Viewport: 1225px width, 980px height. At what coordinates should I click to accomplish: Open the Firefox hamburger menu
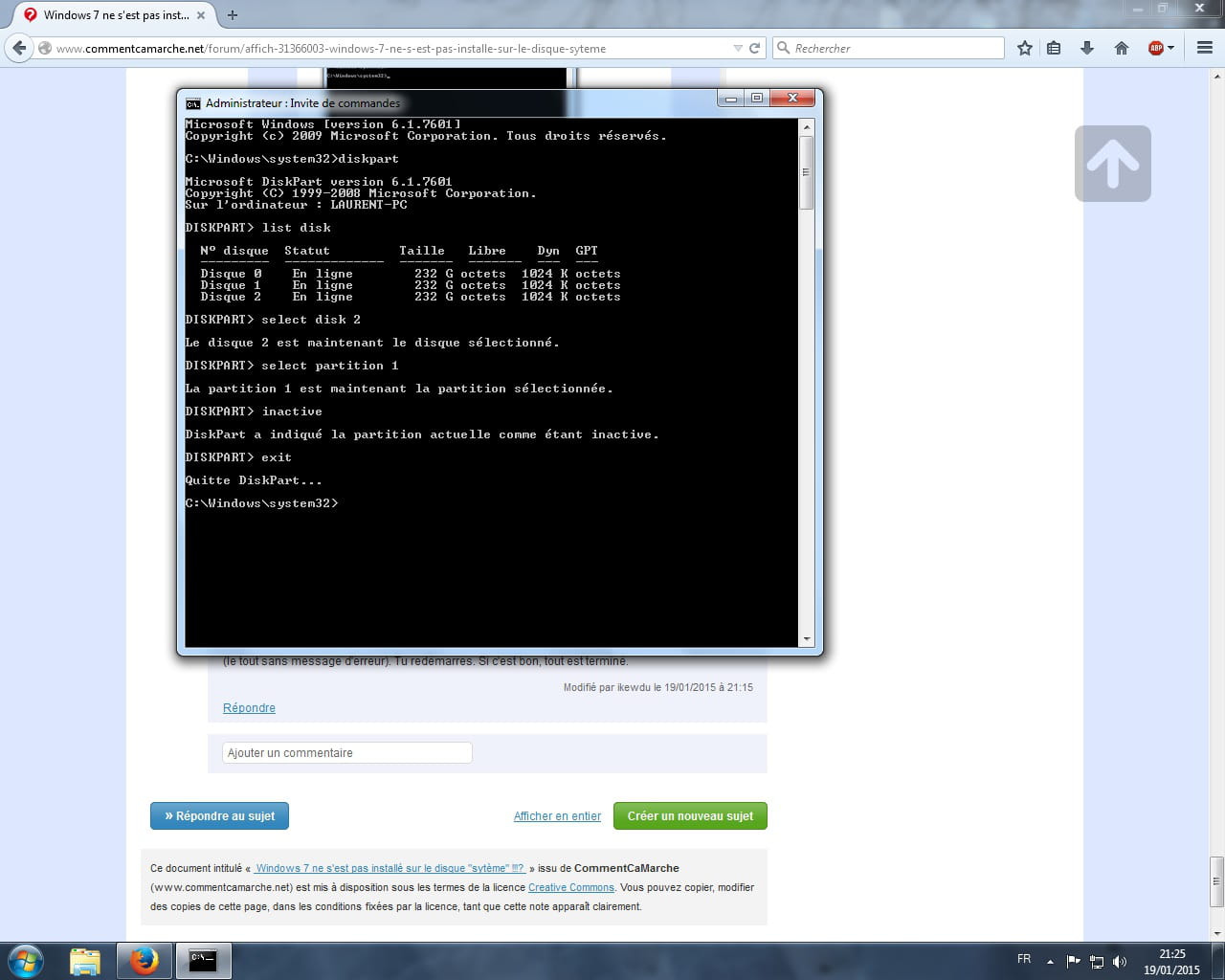1205,48
